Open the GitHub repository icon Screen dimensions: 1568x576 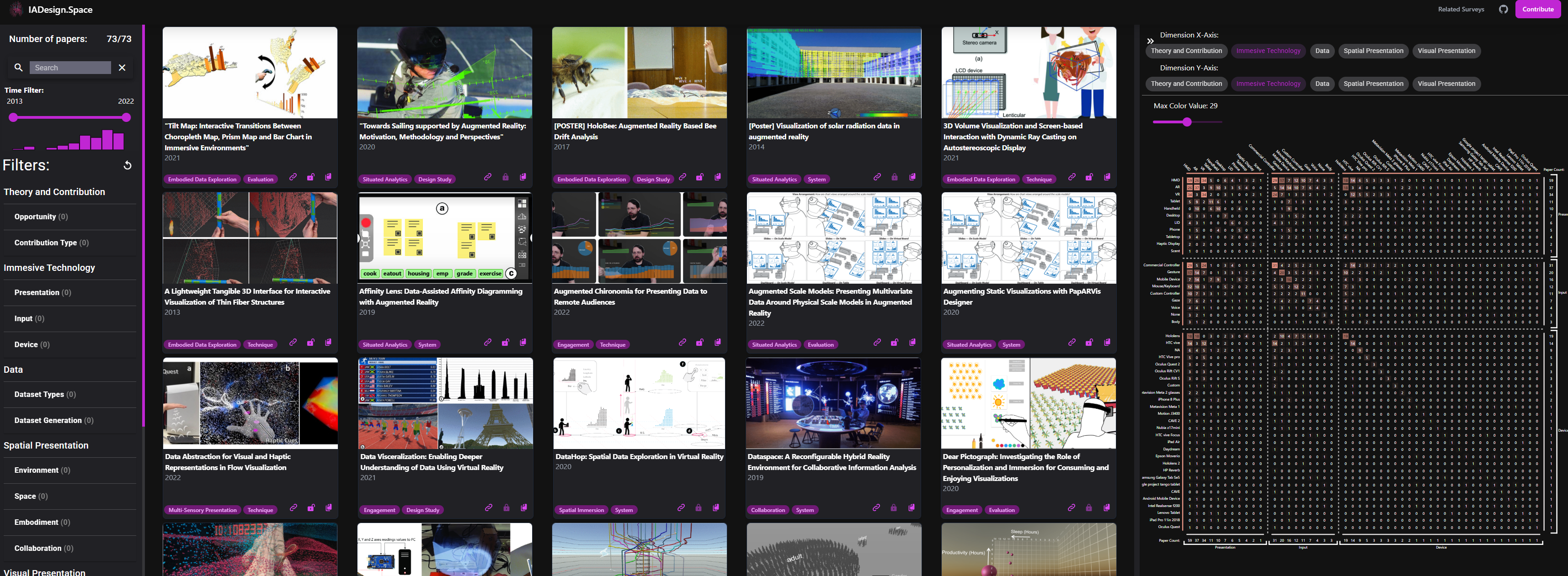pyautogui.click(x=1503, y=9)
